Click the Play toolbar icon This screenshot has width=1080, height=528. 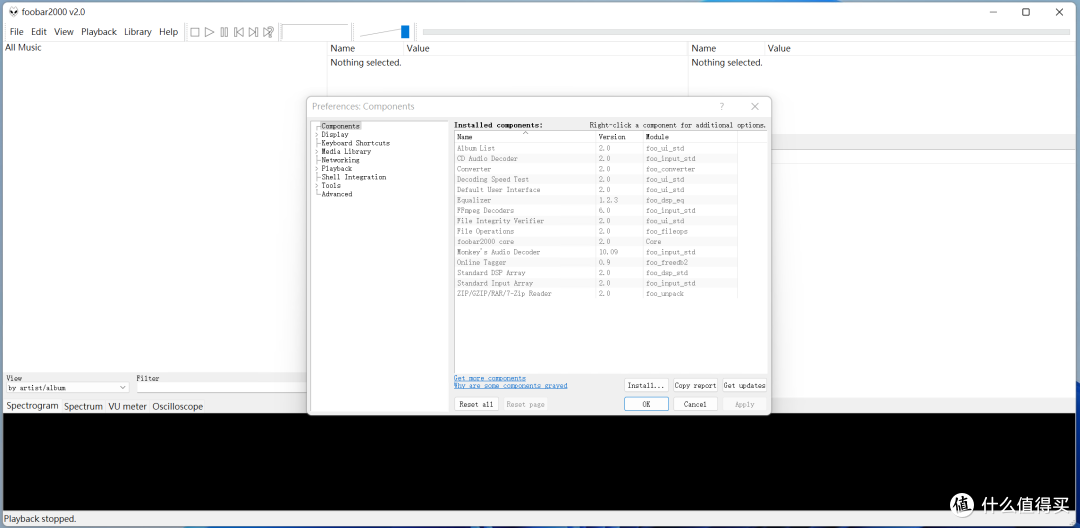[x=209, y=32]
